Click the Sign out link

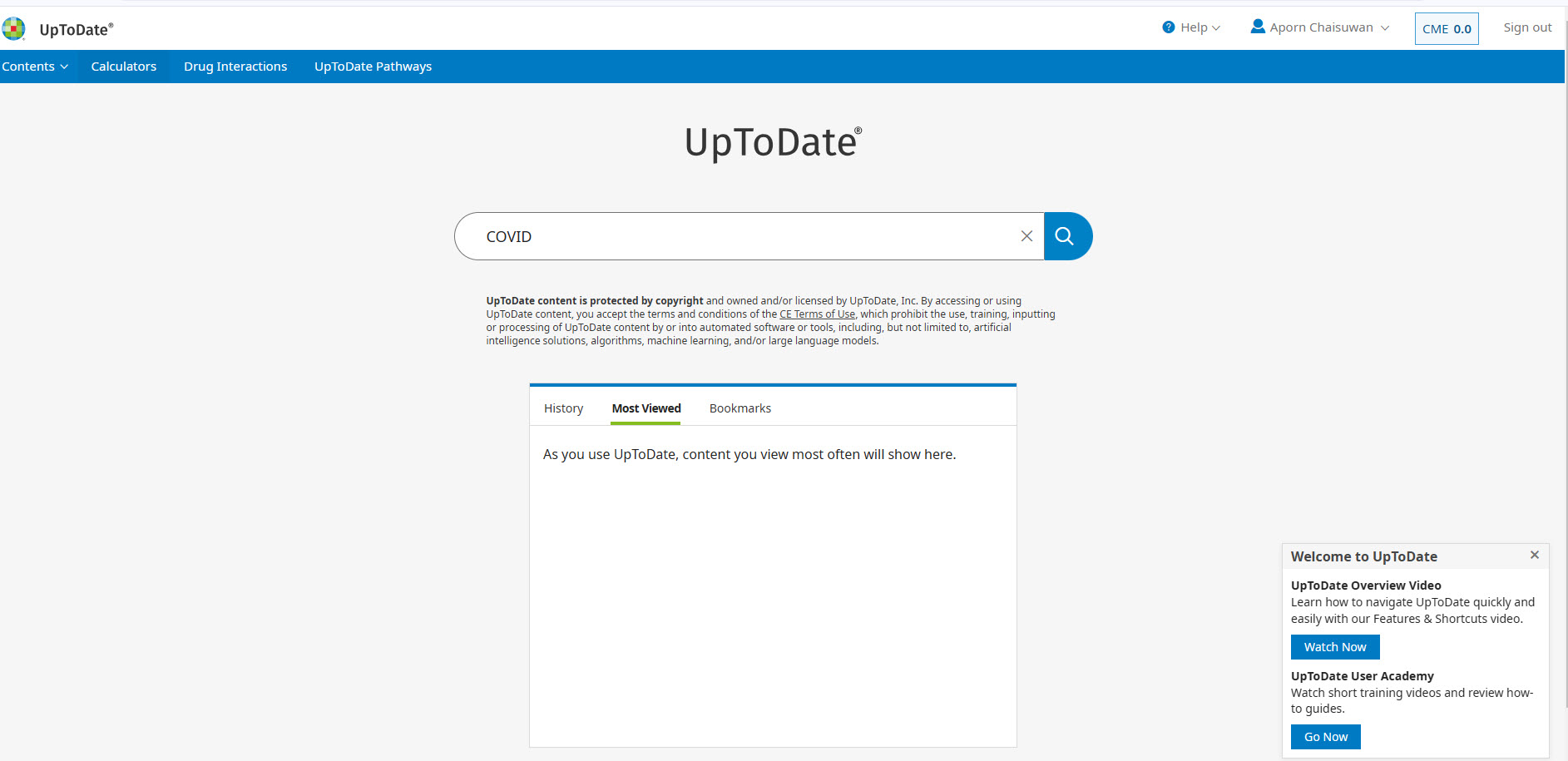click(x=1527, y=27)
